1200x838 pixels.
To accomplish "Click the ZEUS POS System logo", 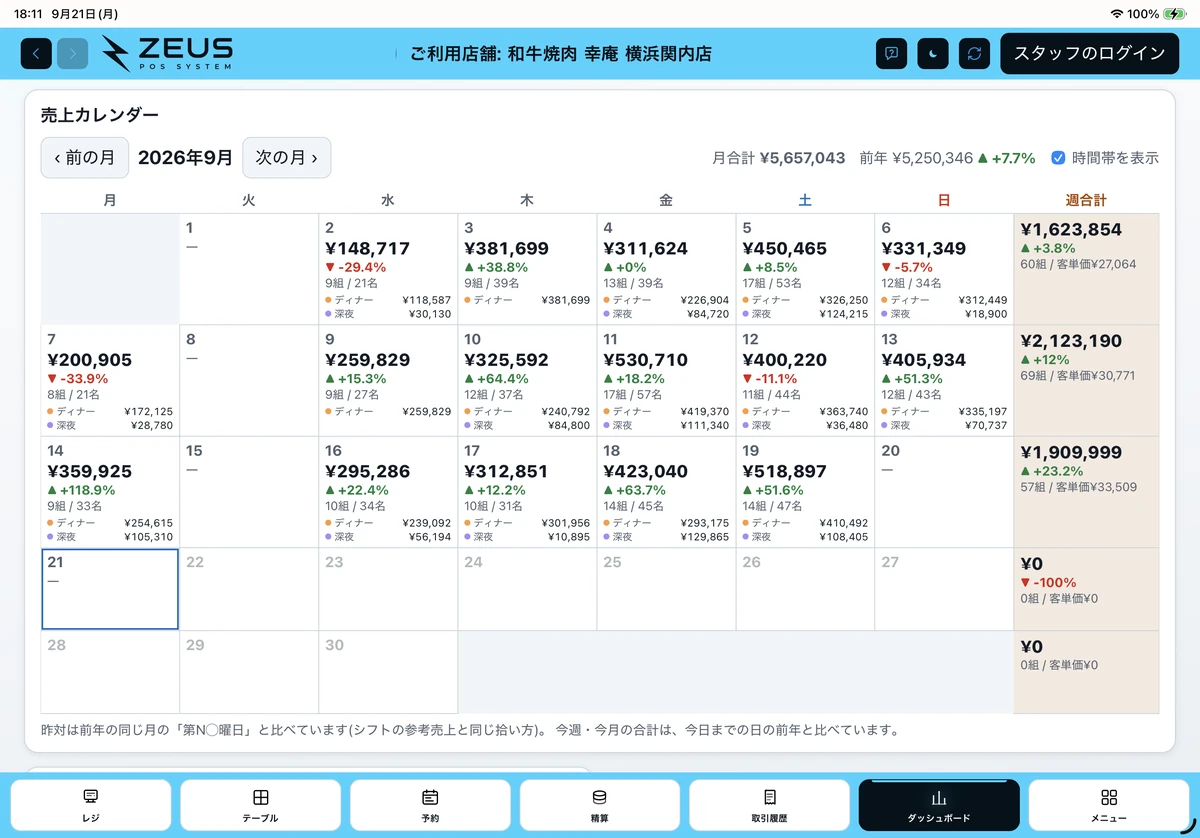I will click(167, 53).
